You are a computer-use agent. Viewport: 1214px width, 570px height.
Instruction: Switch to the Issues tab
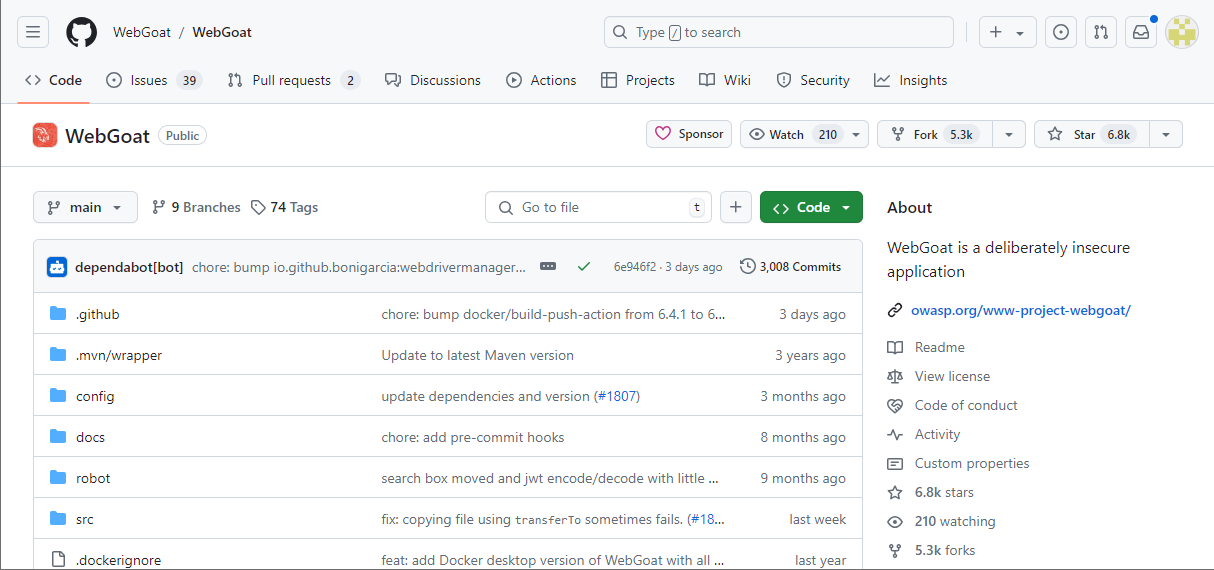pos(154,80)
